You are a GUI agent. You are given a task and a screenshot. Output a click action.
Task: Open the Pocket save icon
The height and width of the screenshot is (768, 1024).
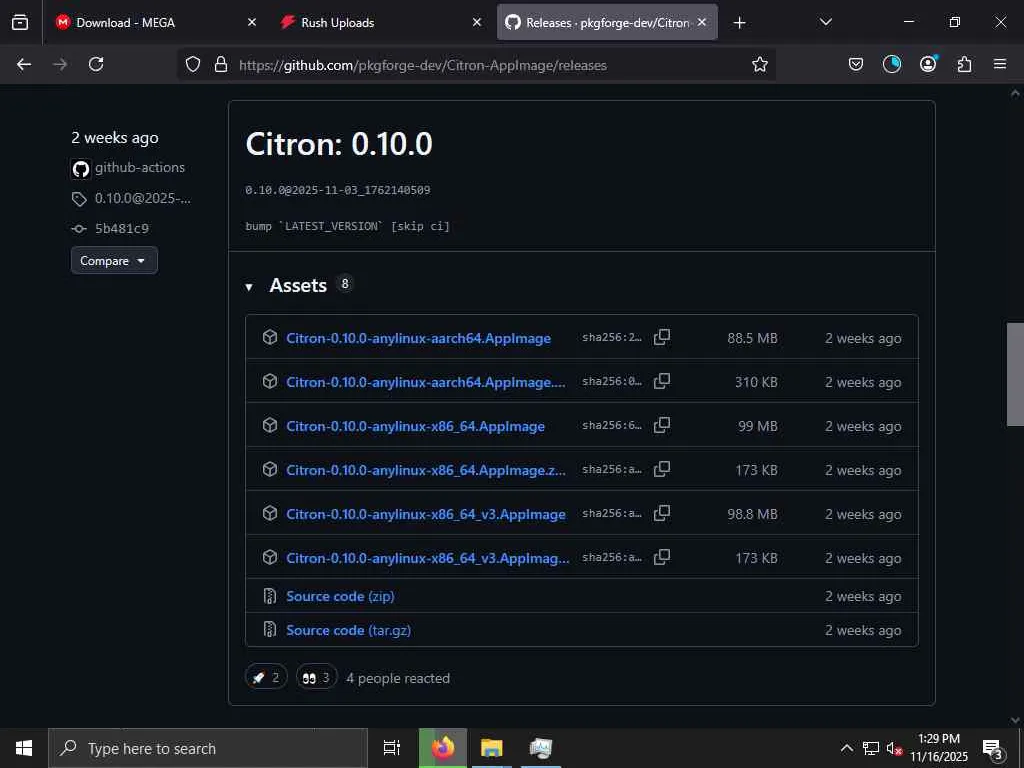point(856,65)
